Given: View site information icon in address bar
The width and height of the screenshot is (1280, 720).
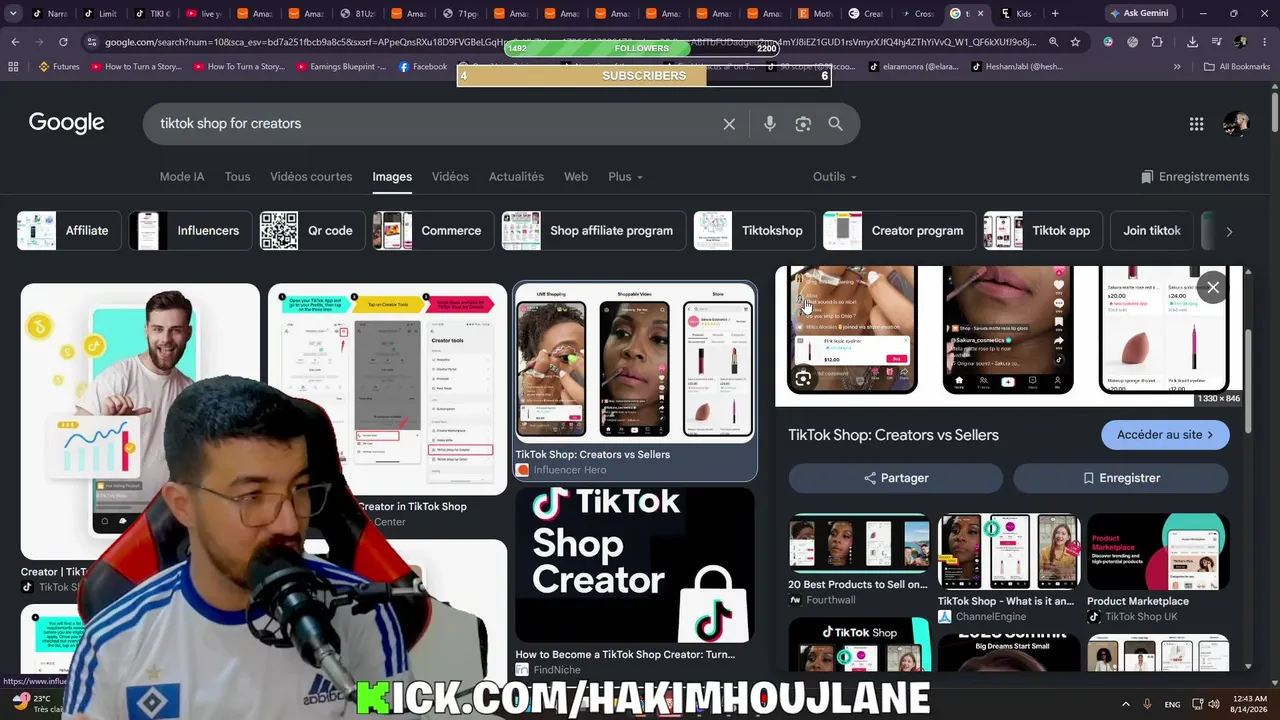Looking at the screenshot, I should (92, 42).
